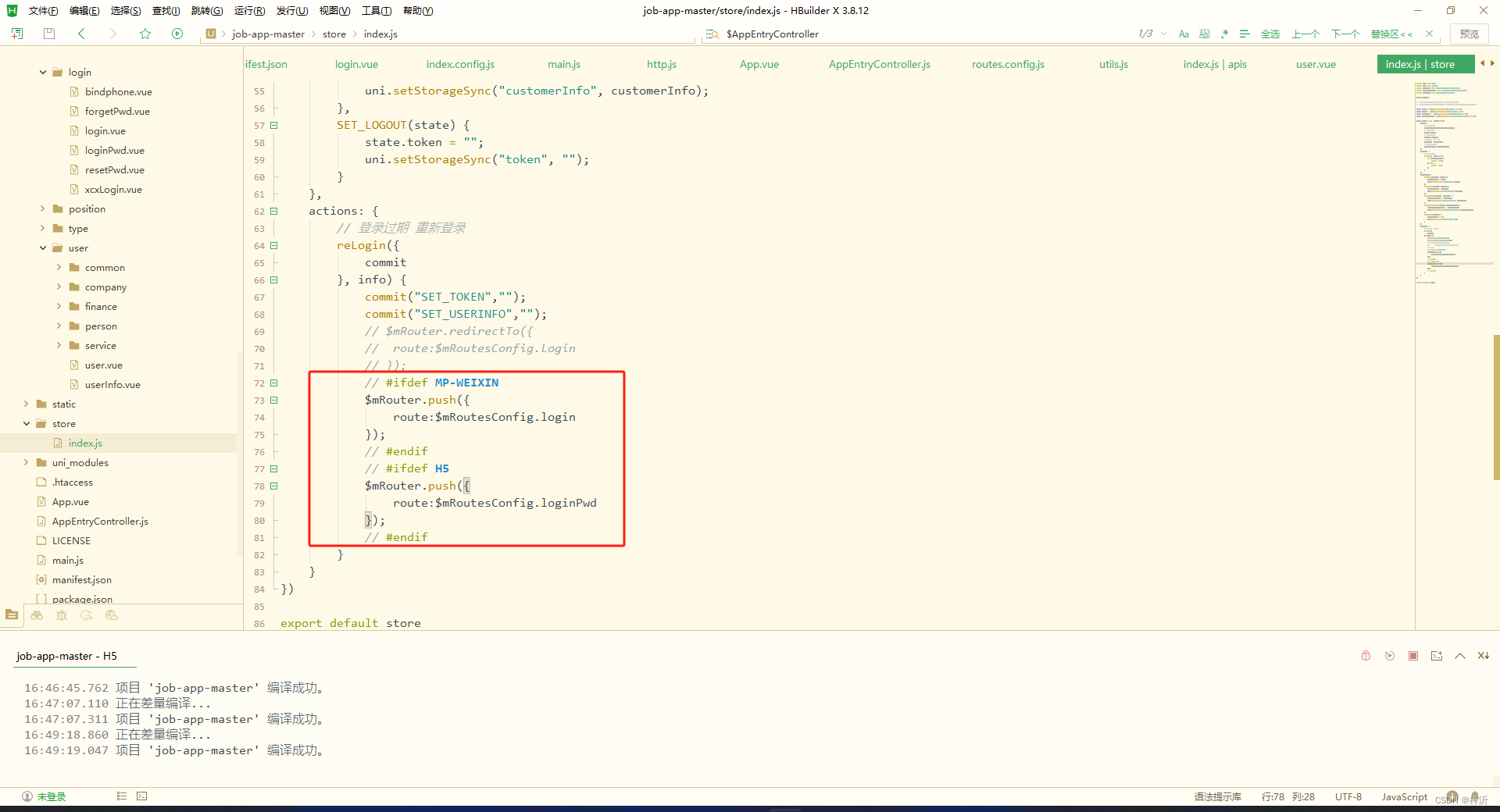Image resolution: width=1500 pixels, height=812 pixels.
Task: Close the search bar with X icon
Action: (x=1429, y=34)
